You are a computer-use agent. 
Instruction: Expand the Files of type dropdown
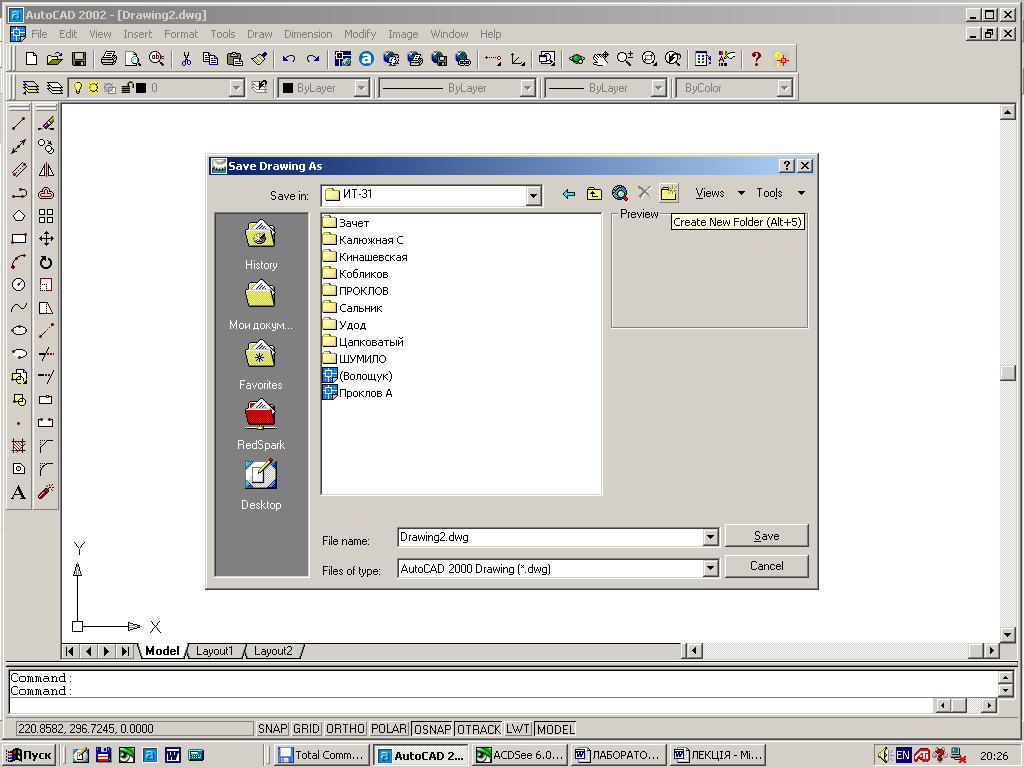tap(710, 569)
